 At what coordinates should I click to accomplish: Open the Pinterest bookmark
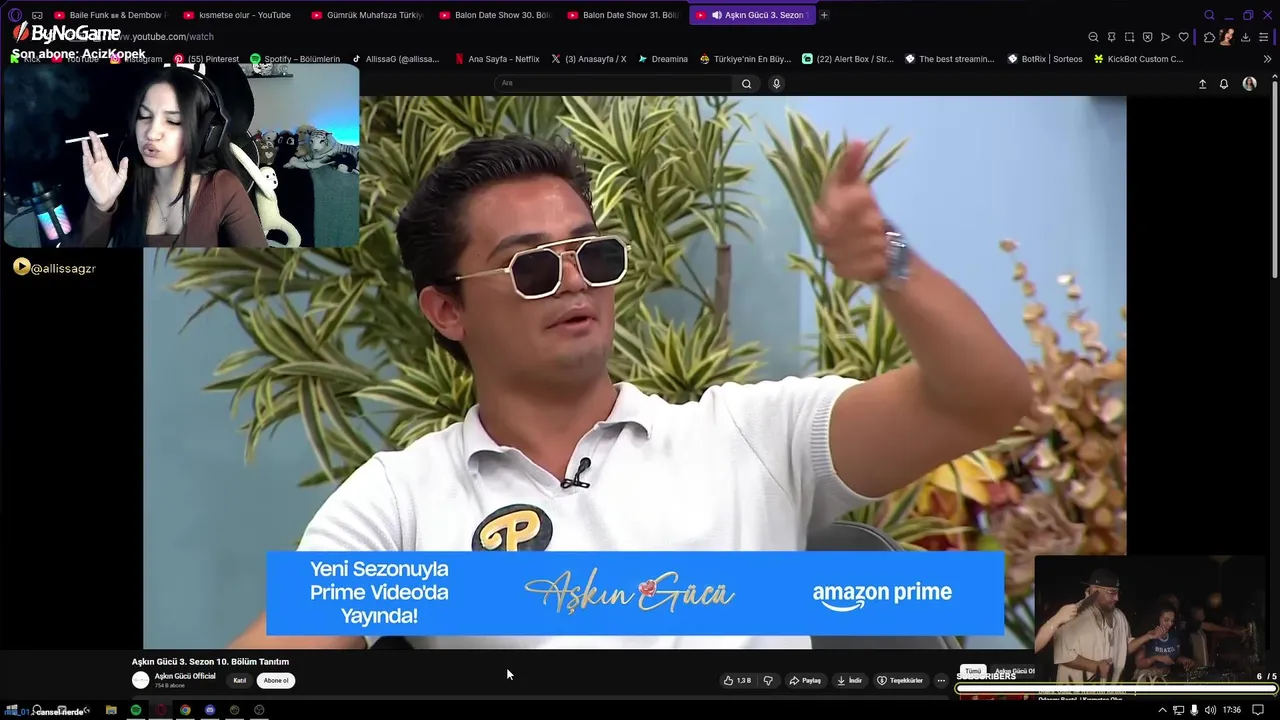(x=206, y=59)
